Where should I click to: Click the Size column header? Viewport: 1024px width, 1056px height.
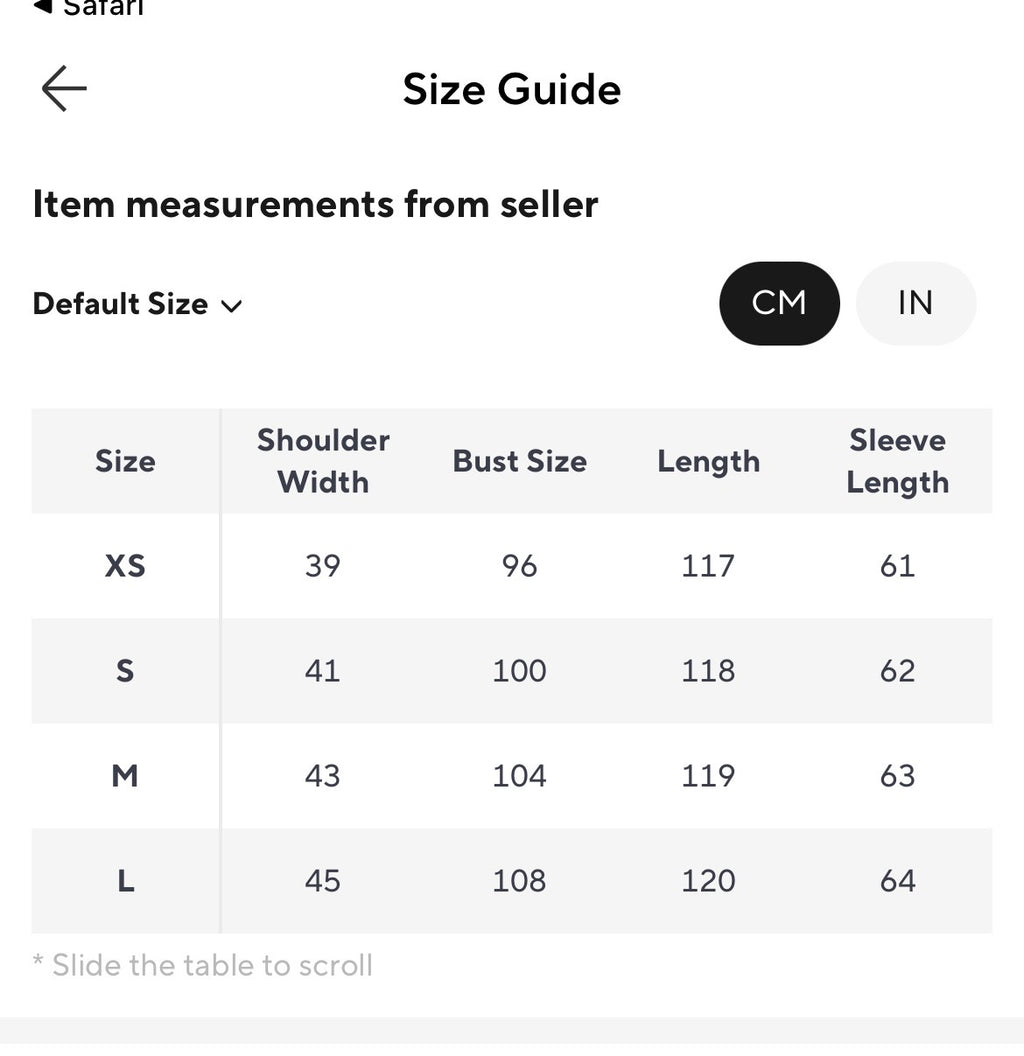[x=125, y=461]
